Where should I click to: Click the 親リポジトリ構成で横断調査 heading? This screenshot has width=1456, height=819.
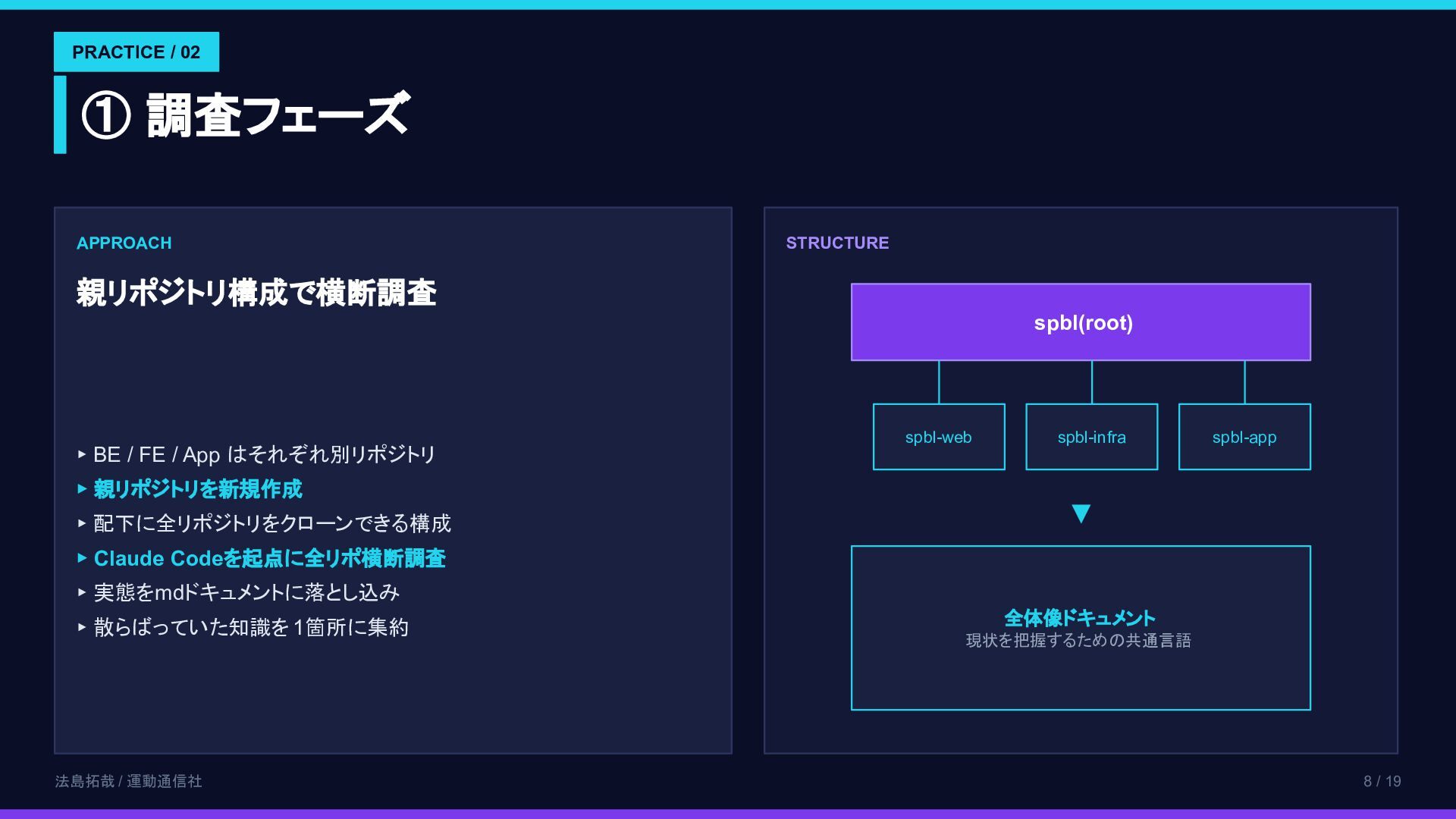coord(256,293)
